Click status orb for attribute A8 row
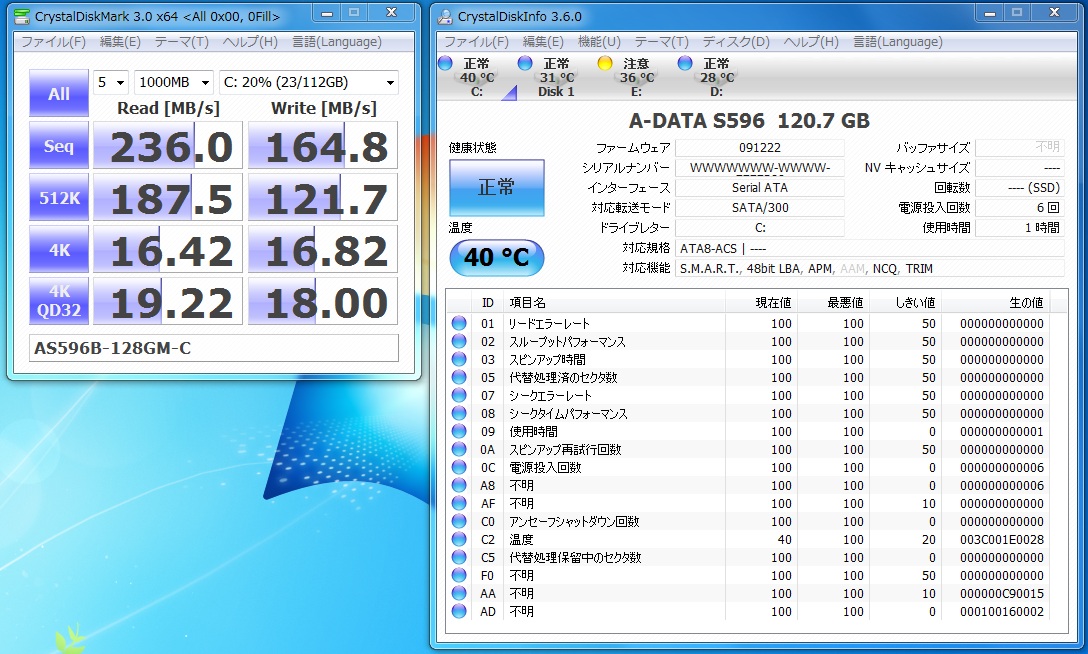The image size is (1088, 654). (459, 485)
